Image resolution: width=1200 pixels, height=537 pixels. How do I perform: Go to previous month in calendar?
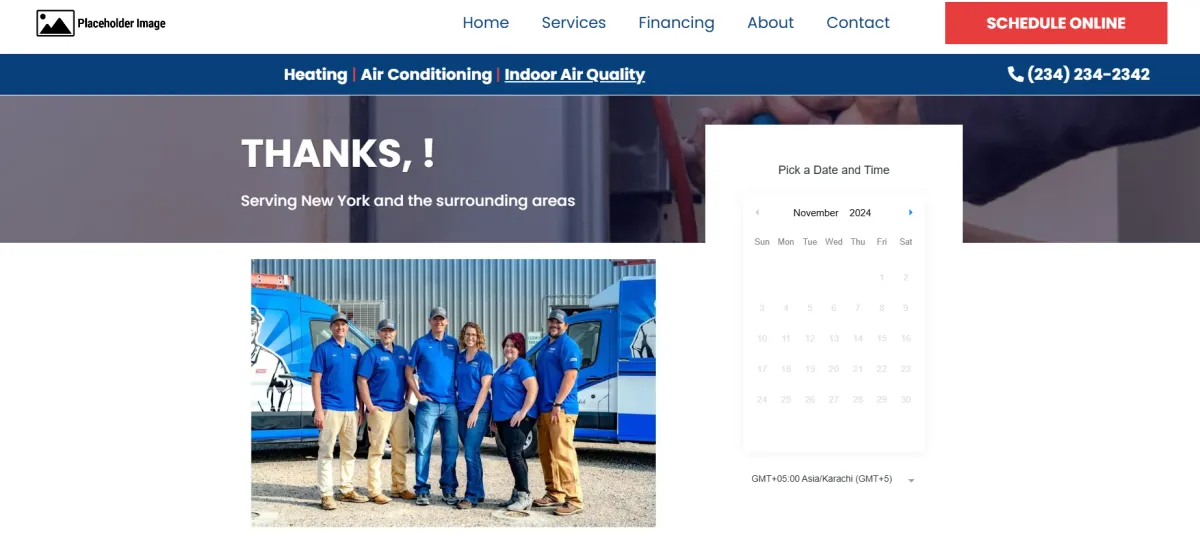pyautogui.click(x=757, y=212)
